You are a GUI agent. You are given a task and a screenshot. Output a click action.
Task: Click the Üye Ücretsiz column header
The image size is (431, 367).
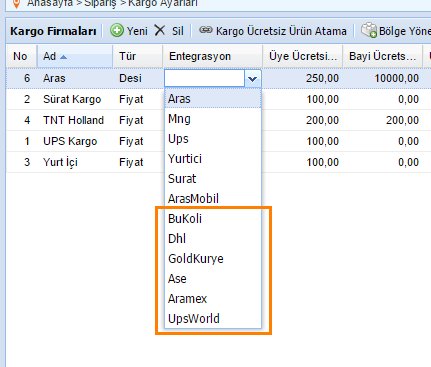click(x=303, y=56)
